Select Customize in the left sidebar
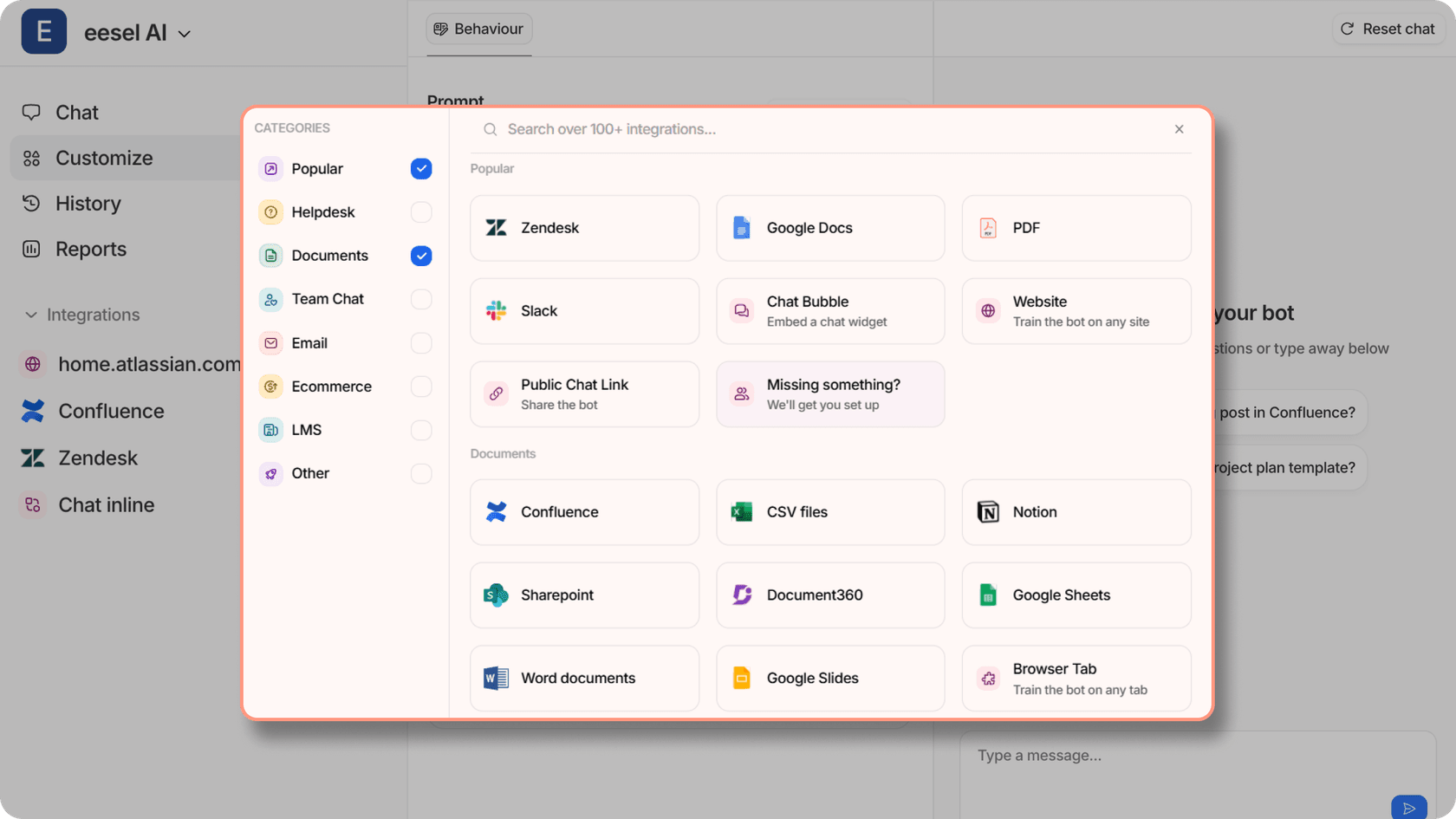Viewport: 1456px width, 819px height. pos(126,158)
